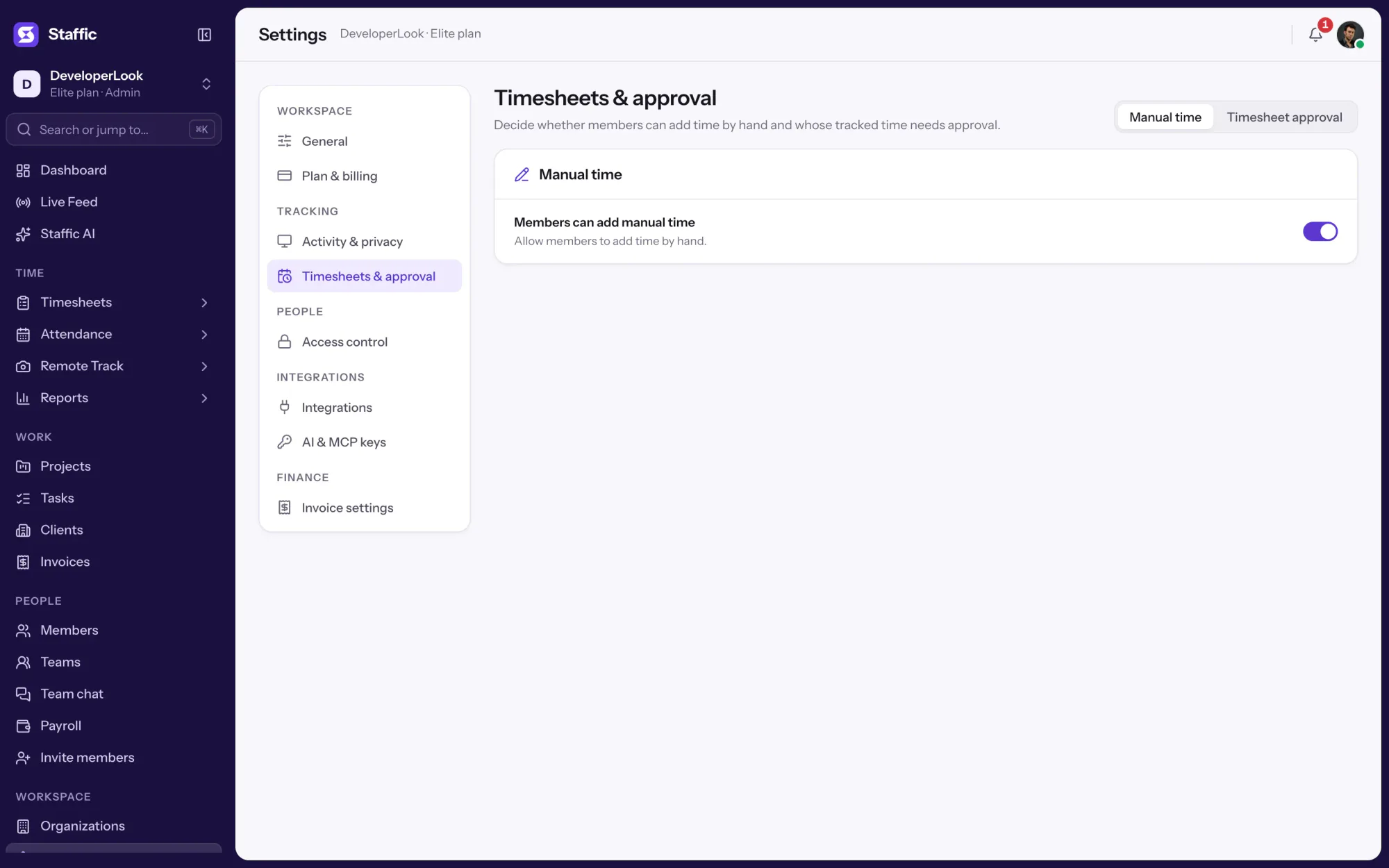Collapse the sidebar with the panel icon
Screen dimensions: 1389x868
(204, 34)
